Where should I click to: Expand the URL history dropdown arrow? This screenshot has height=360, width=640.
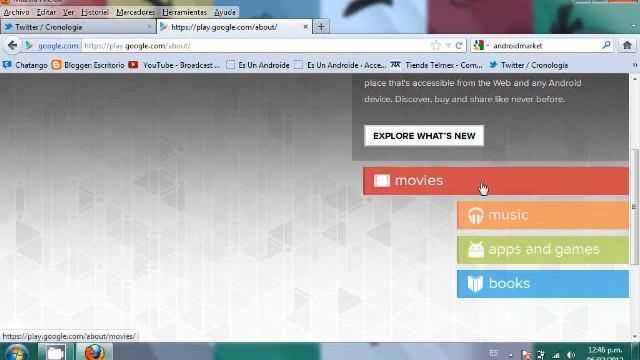click(x=448, y=46)
